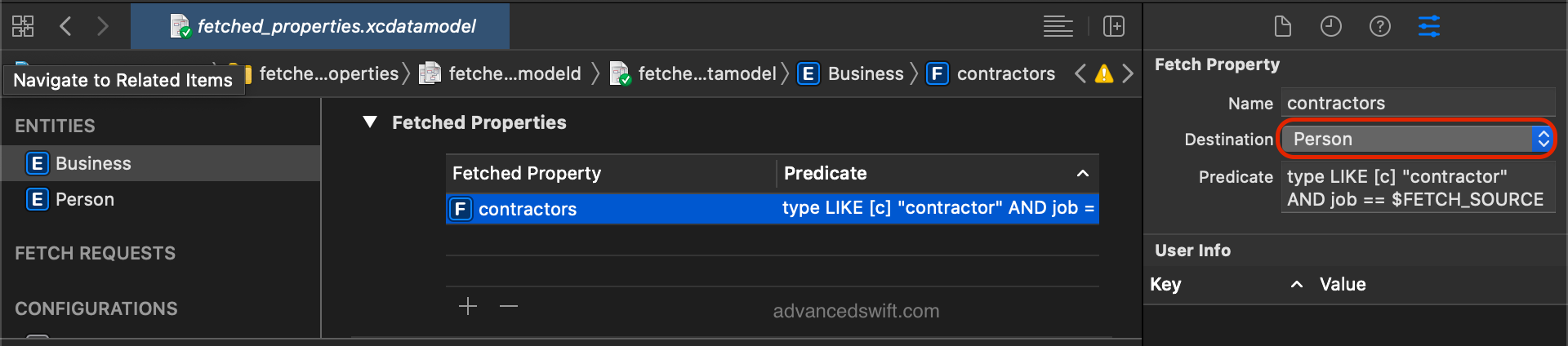The width and height of the screenshot is (1568, 346).
Task: Collapse the Fetched Properties section
Action: pos(370,122)
